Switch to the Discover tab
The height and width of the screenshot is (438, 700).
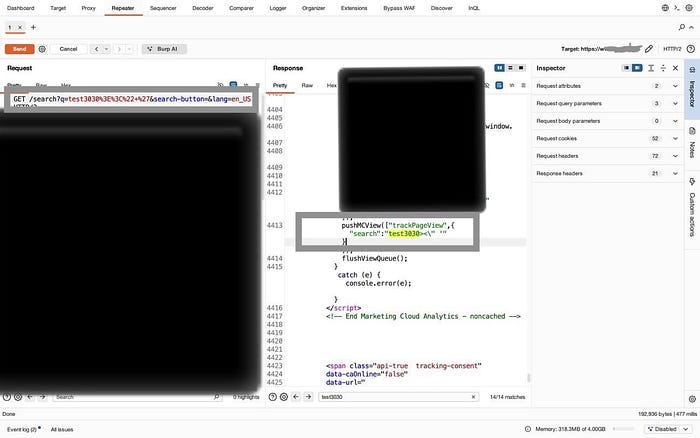[x=442, y=8]
